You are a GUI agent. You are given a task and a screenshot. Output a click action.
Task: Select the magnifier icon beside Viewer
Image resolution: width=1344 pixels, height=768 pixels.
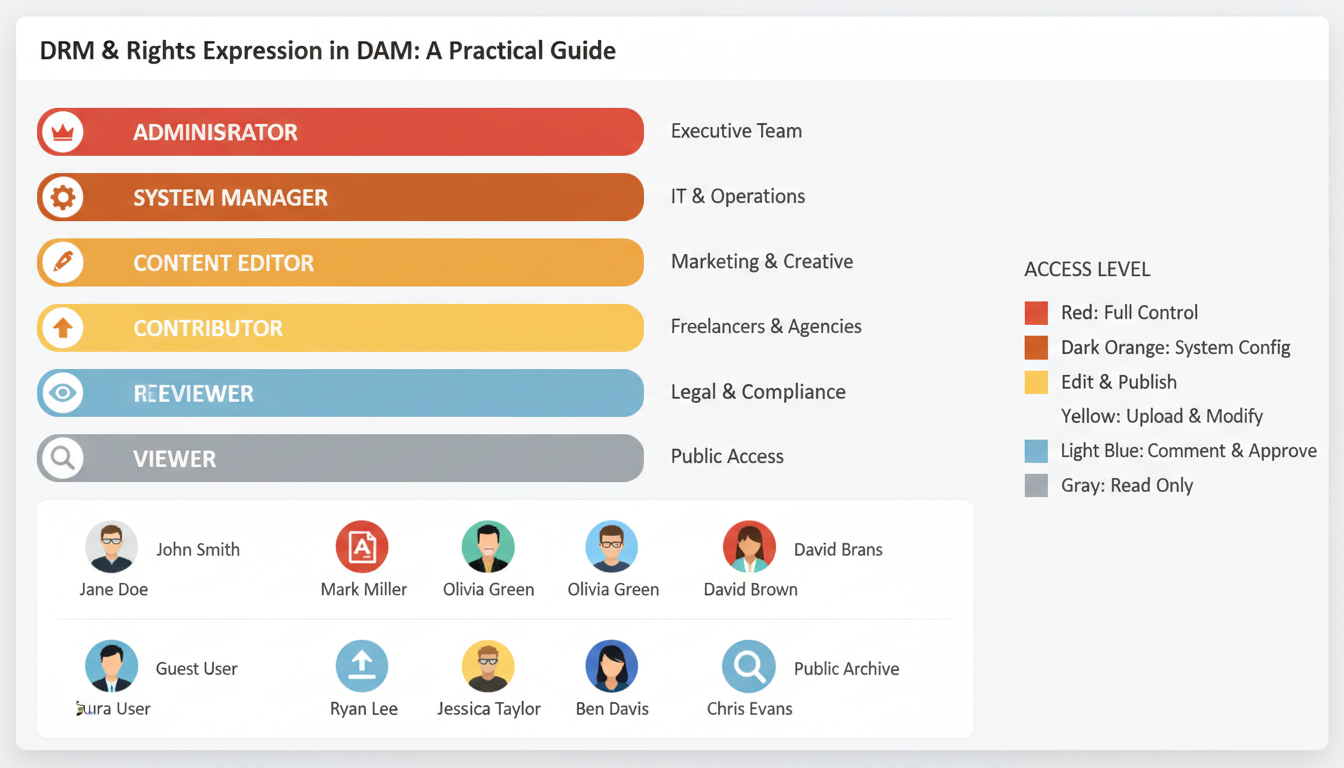[x=62, y=457]
